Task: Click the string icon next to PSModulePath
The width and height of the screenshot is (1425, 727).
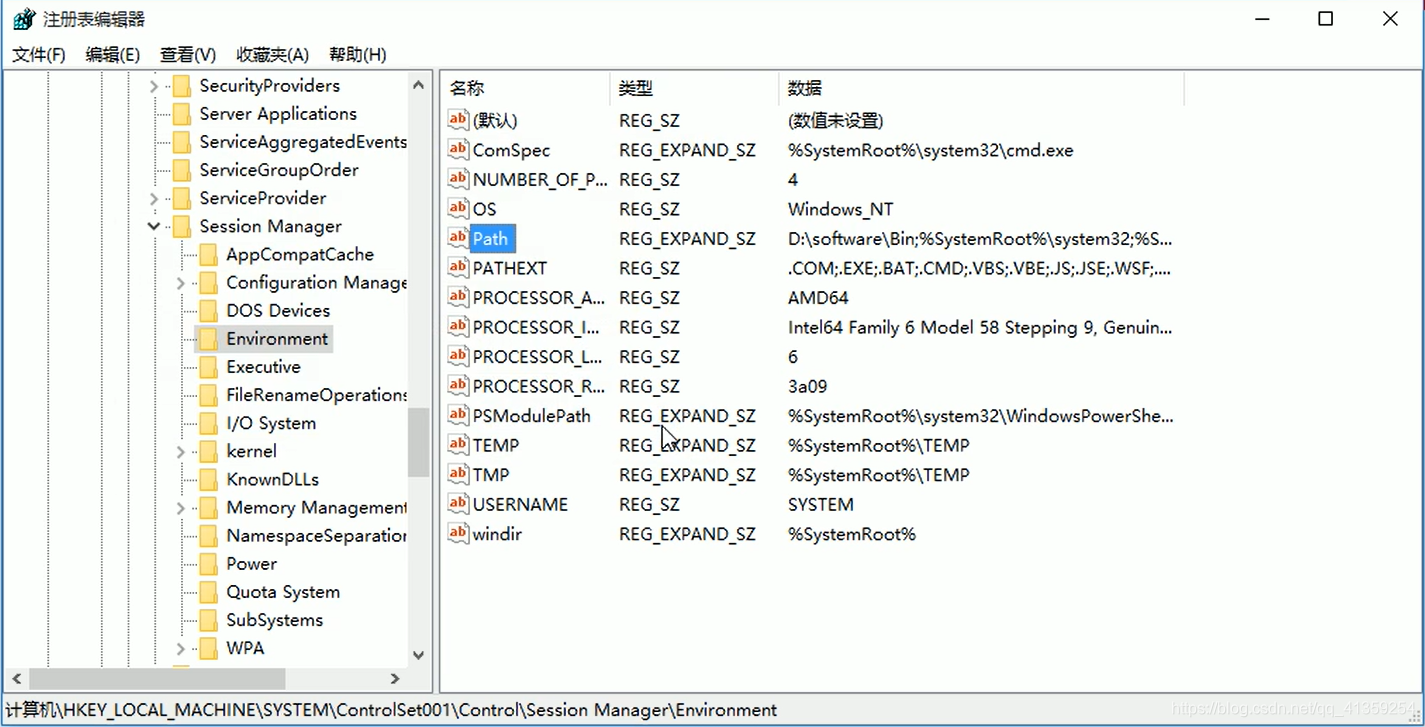Action: [x=458, y=415]
